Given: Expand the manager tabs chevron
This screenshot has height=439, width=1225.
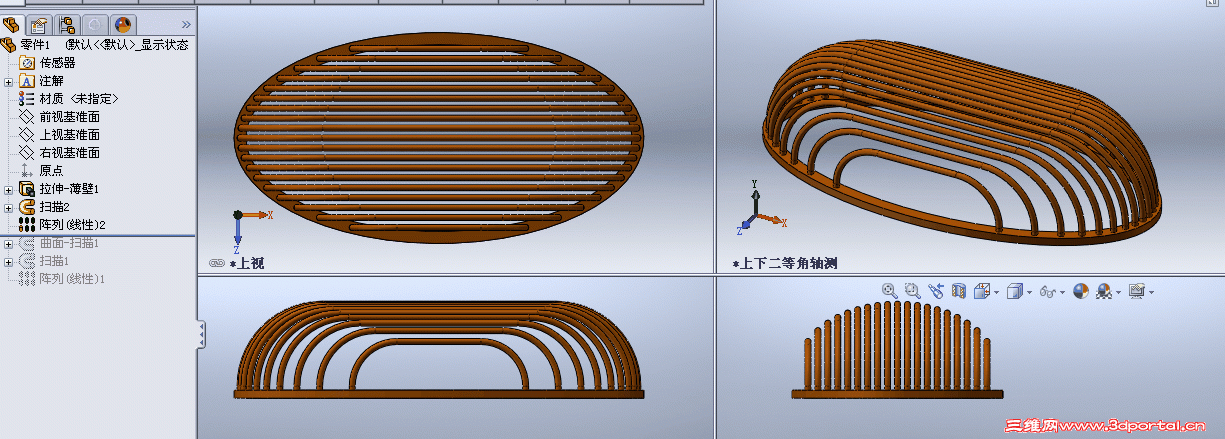Looking at the screenshot, I should click(186, 24).
